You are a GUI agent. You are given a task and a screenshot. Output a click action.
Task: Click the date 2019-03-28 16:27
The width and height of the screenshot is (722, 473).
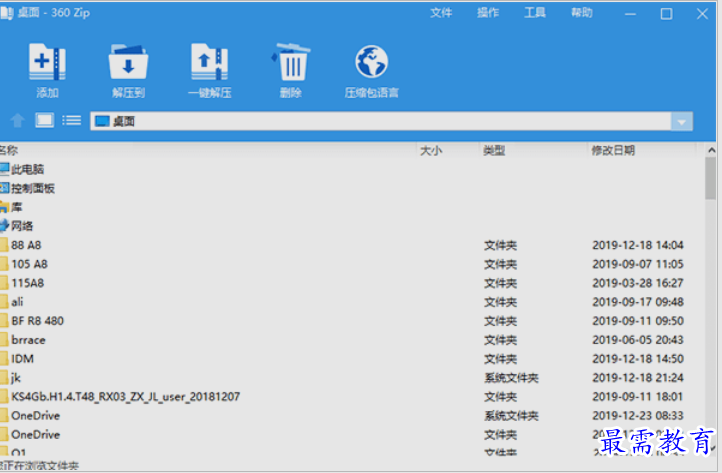[x=638, y=283]
